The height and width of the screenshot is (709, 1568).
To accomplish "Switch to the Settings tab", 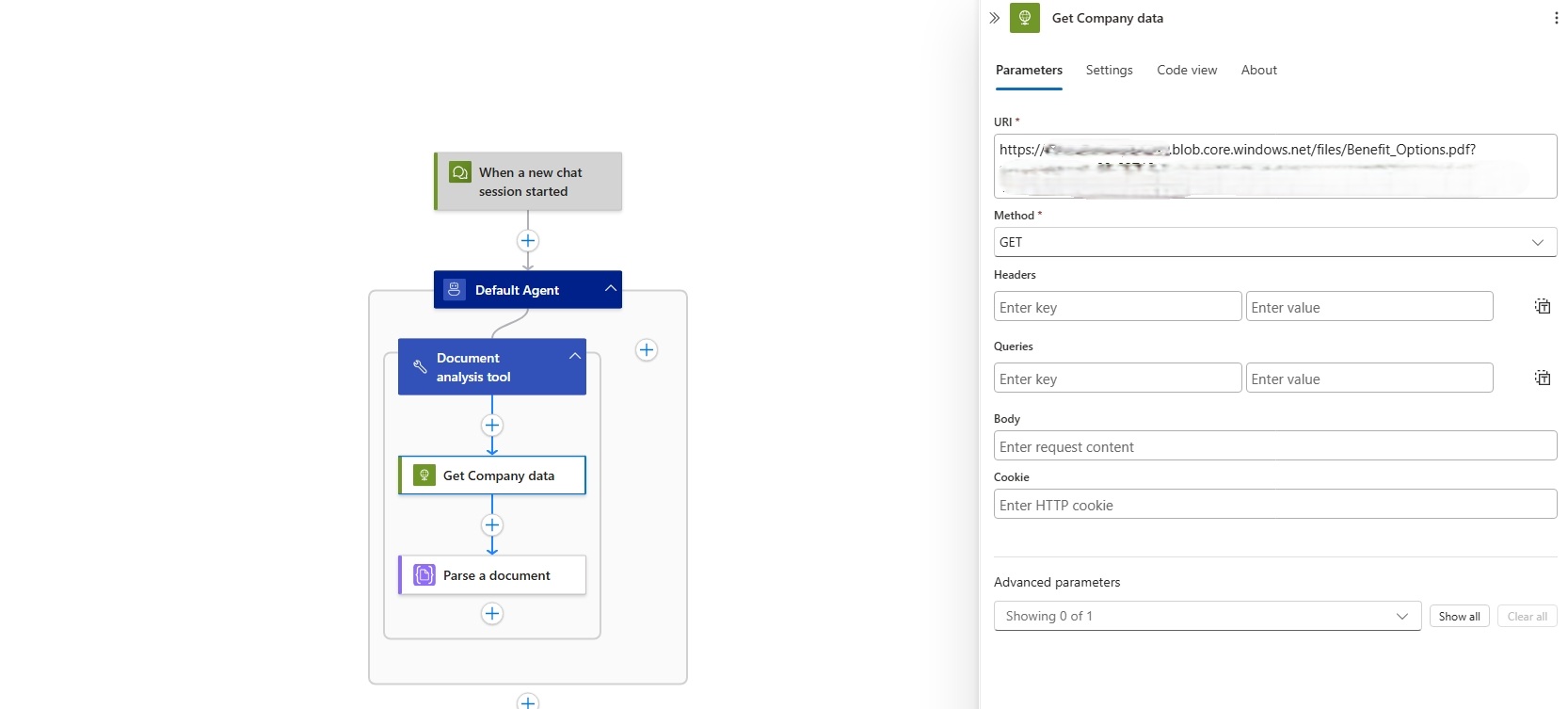I will click(x=1109, y=70).
